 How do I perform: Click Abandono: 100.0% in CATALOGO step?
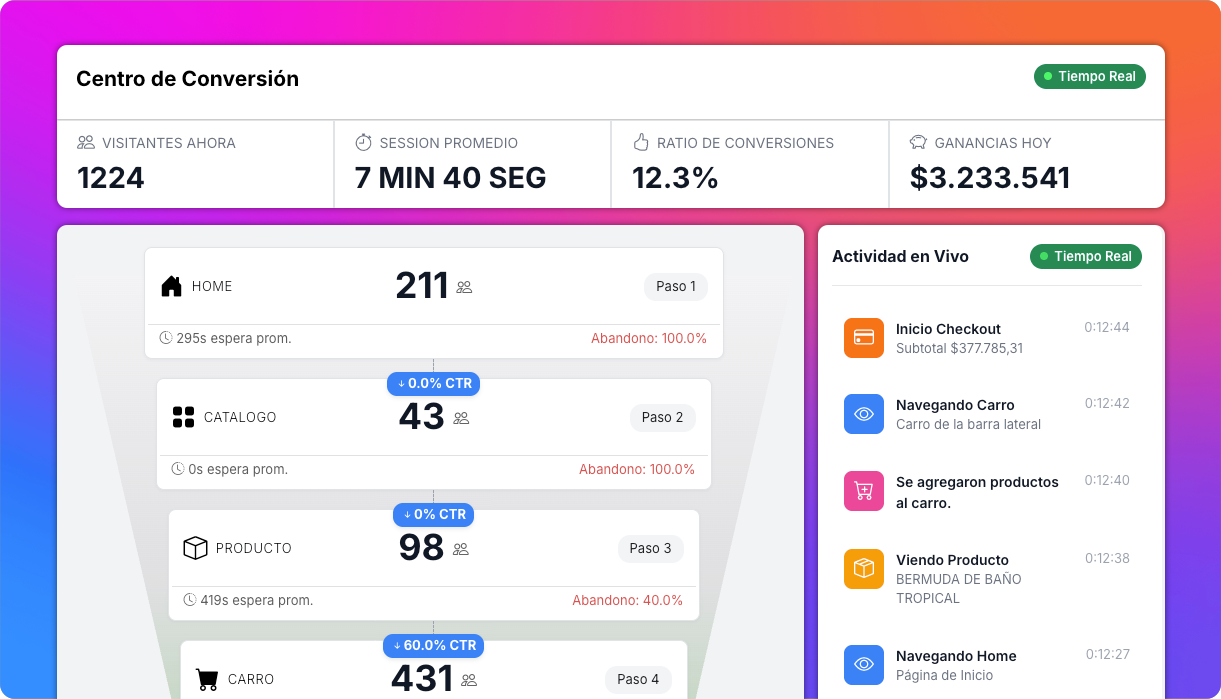click(637, 470)
